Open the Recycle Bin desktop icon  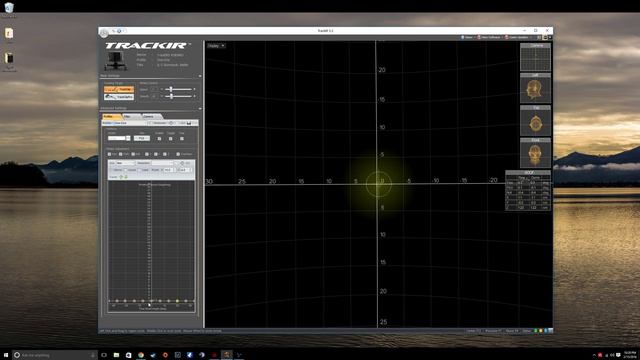[9, 9]
